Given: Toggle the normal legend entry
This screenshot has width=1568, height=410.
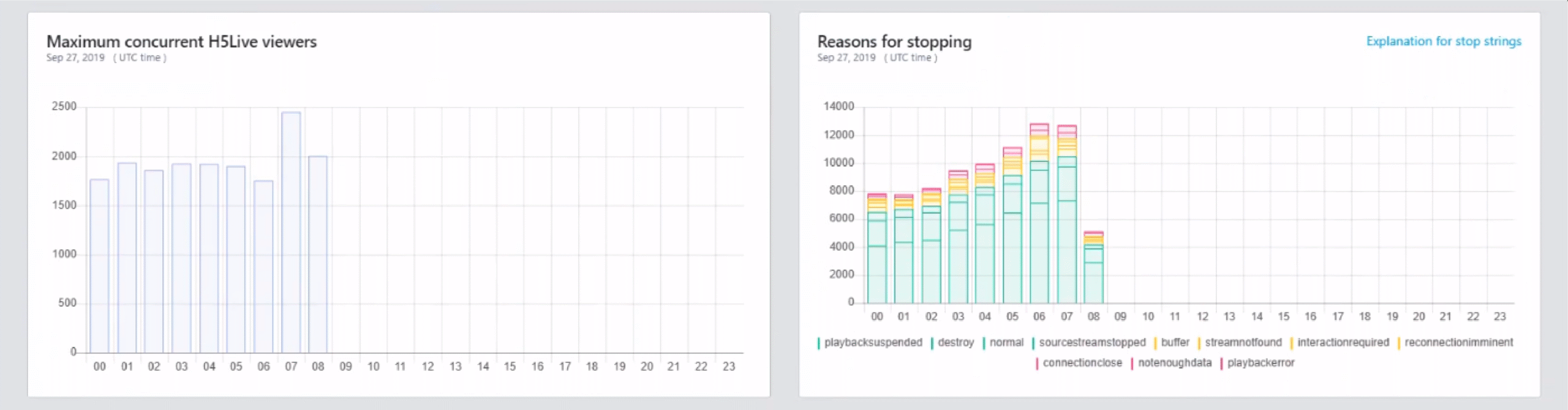Looking at the screenshot, I should click(1006, 343).
